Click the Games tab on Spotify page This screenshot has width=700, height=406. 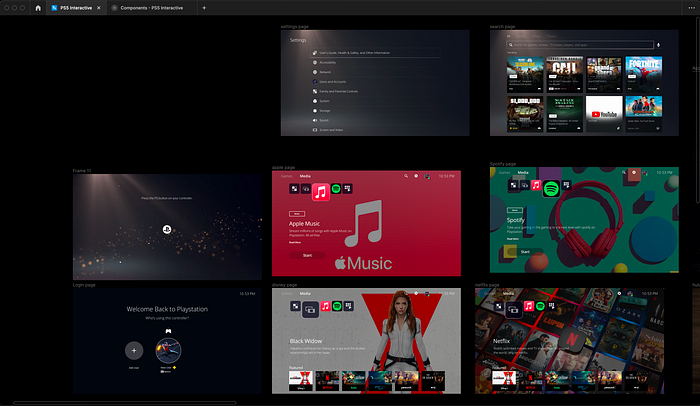[504, 172]
